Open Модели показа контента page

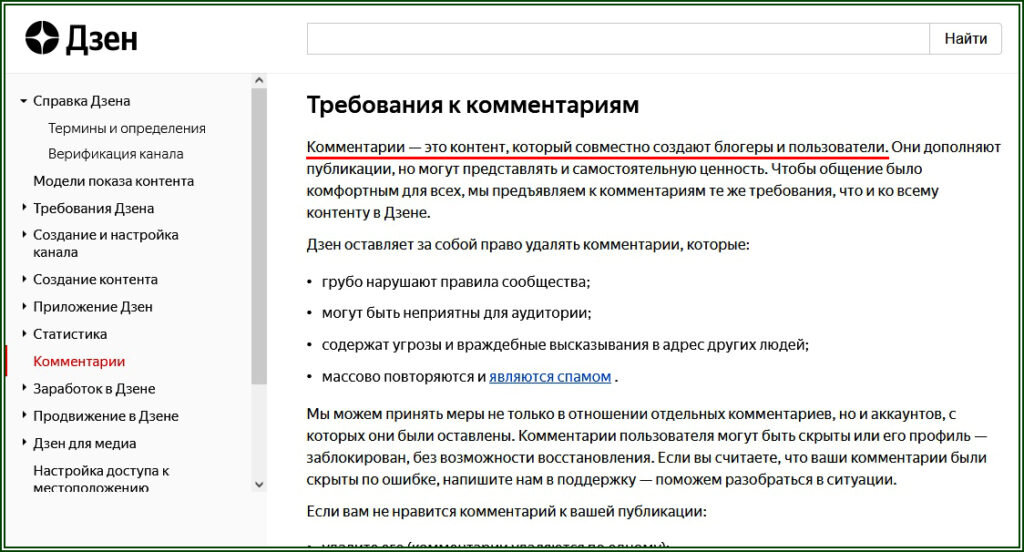pyautogui.click(x=114, y=181)
